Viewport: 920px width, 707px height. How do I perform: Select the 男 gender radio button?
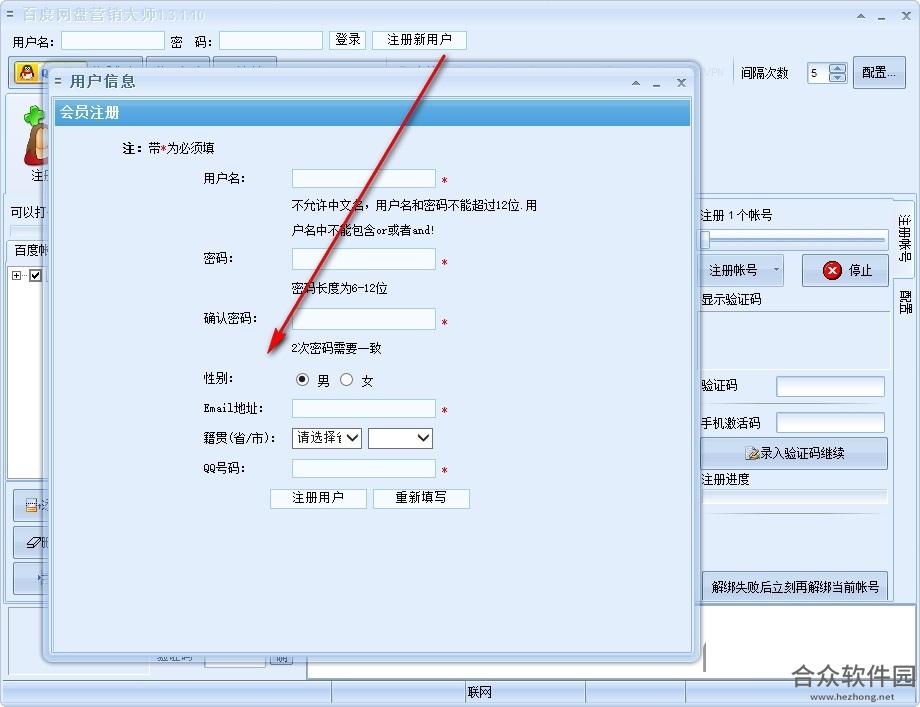(x=302, y=380)
